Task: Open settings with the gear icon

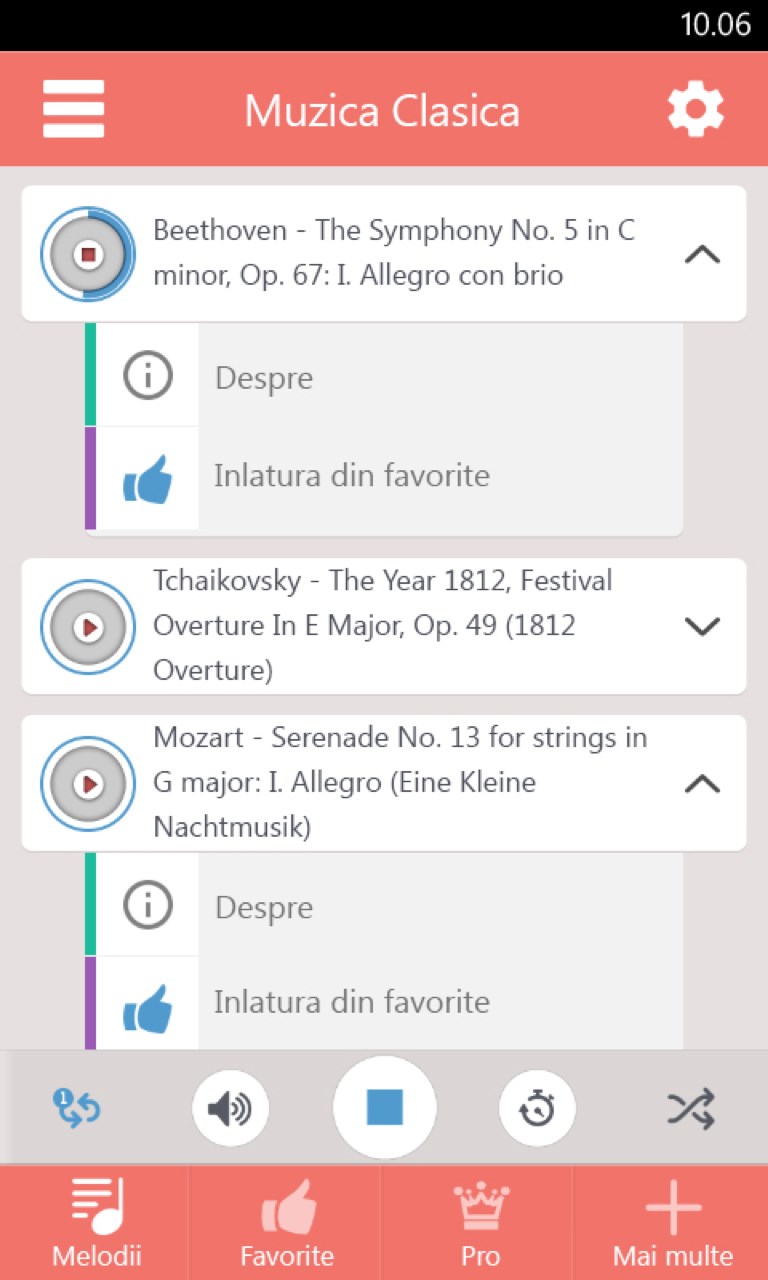Action: (x=695, y=109)
